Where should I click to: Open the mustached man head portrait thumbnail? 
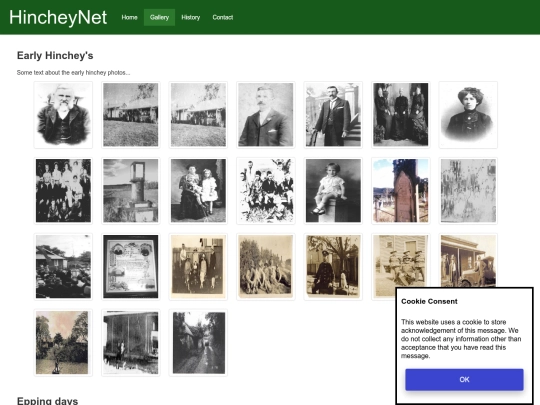(266, 115)
